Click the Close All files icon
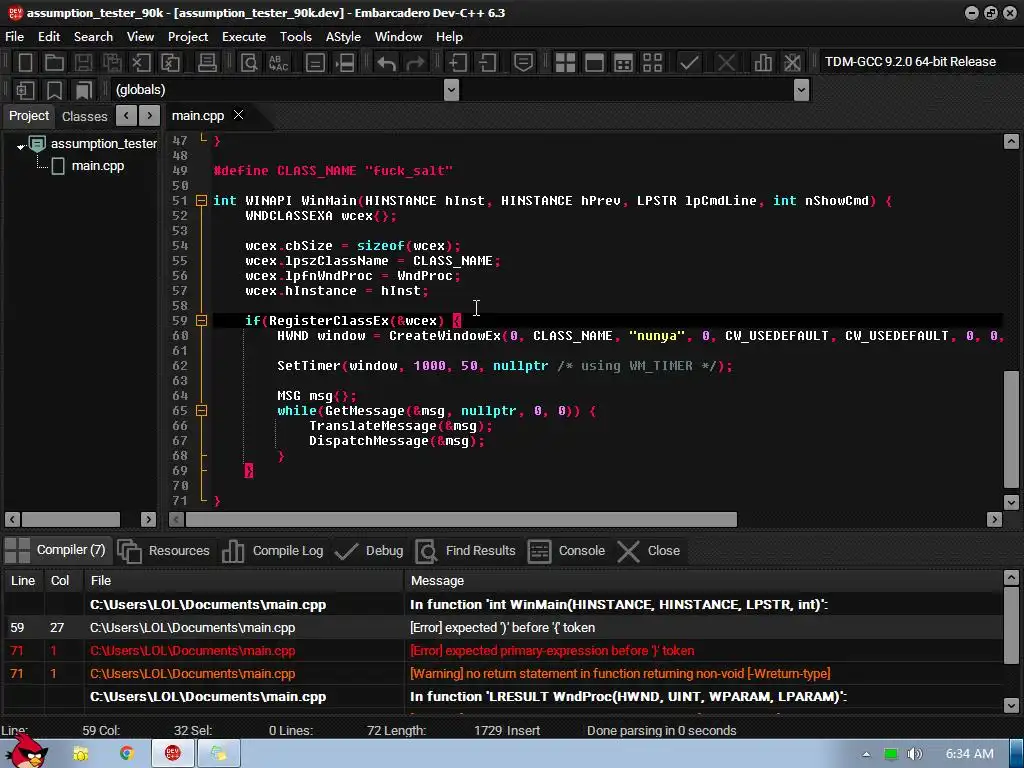The width and height of the screenshot is (1024, 768). pyautogui.click(x=170, y=63)
